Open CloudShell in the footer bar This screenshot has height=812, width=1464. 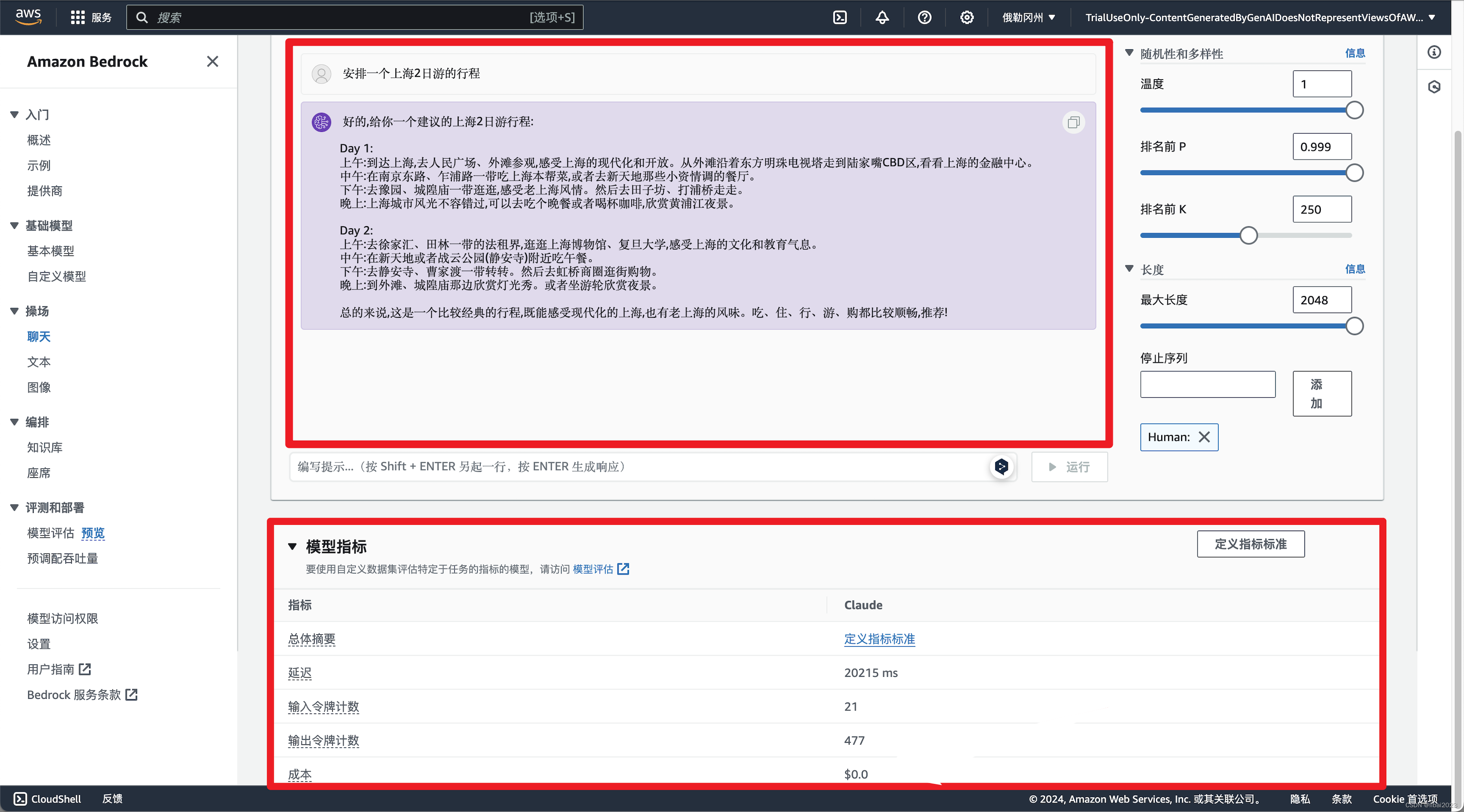48,798
